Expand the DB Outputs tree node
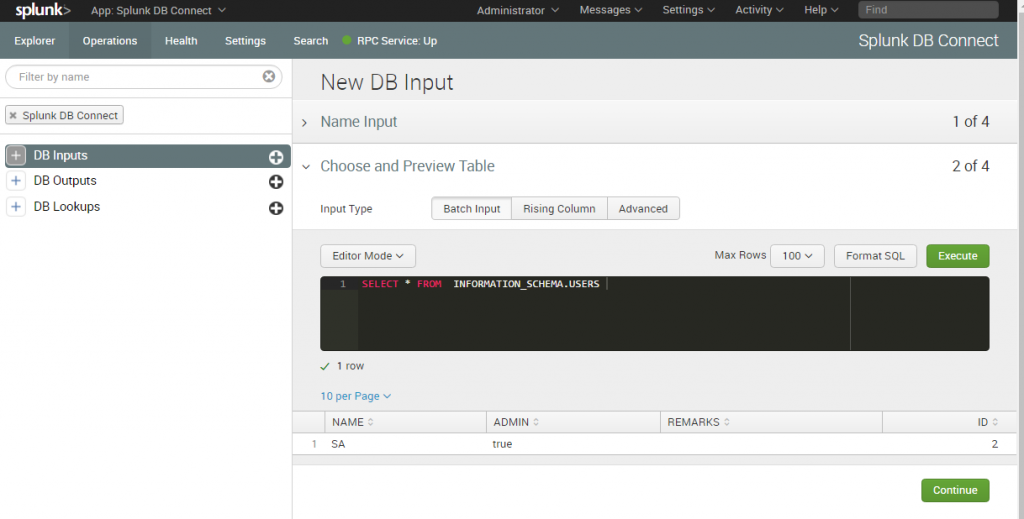Screen dimensions: 1024x519 click(16, 181)
